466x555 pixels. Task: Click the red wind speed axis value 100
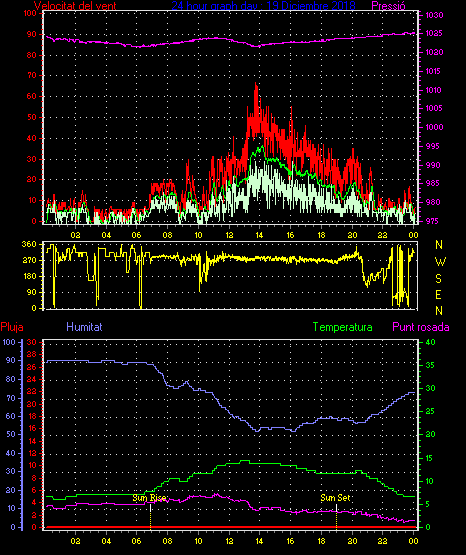pyautogui.click(x=30, y=13)
